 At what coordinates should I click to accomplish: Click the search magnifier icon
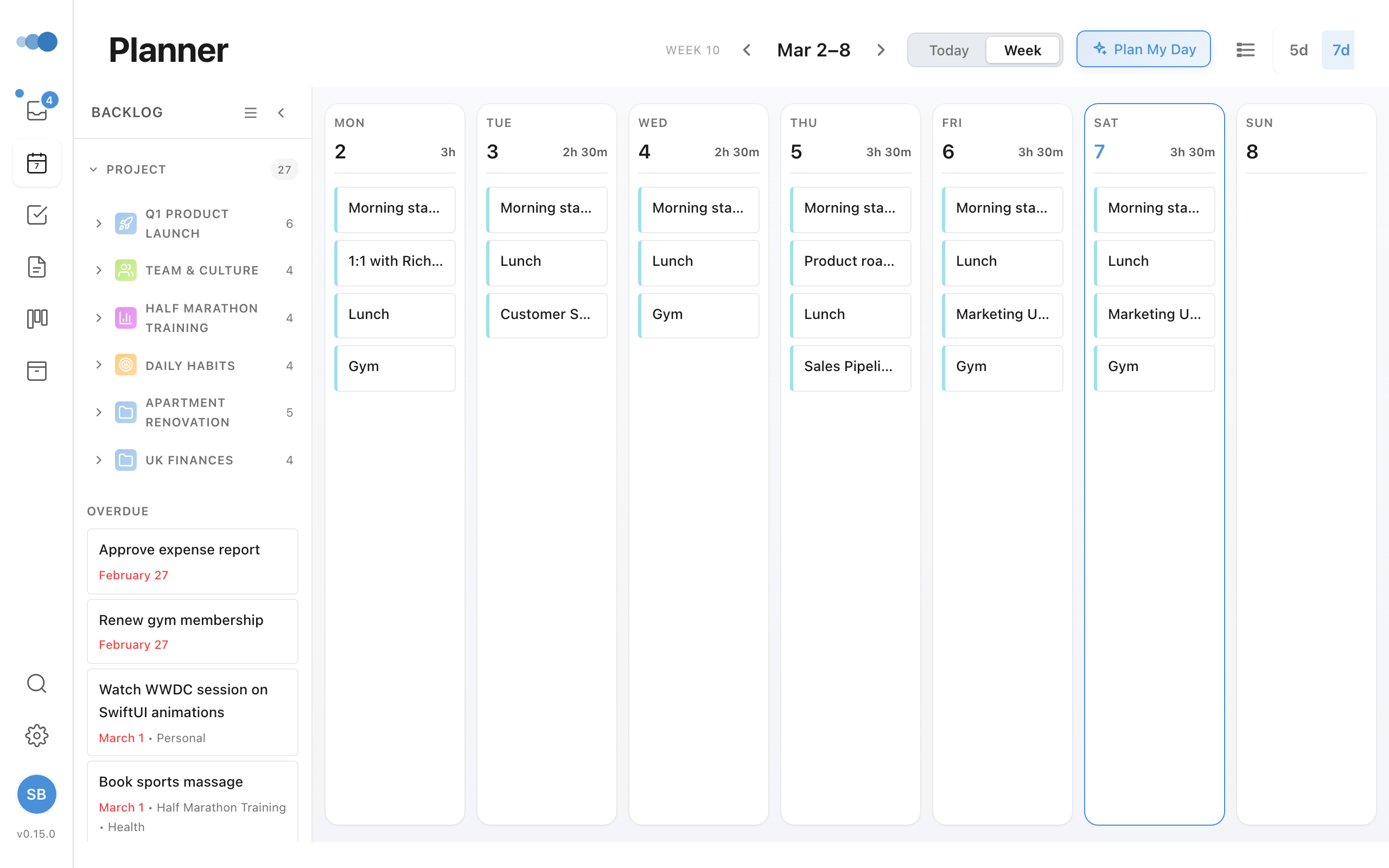[37, 683]
